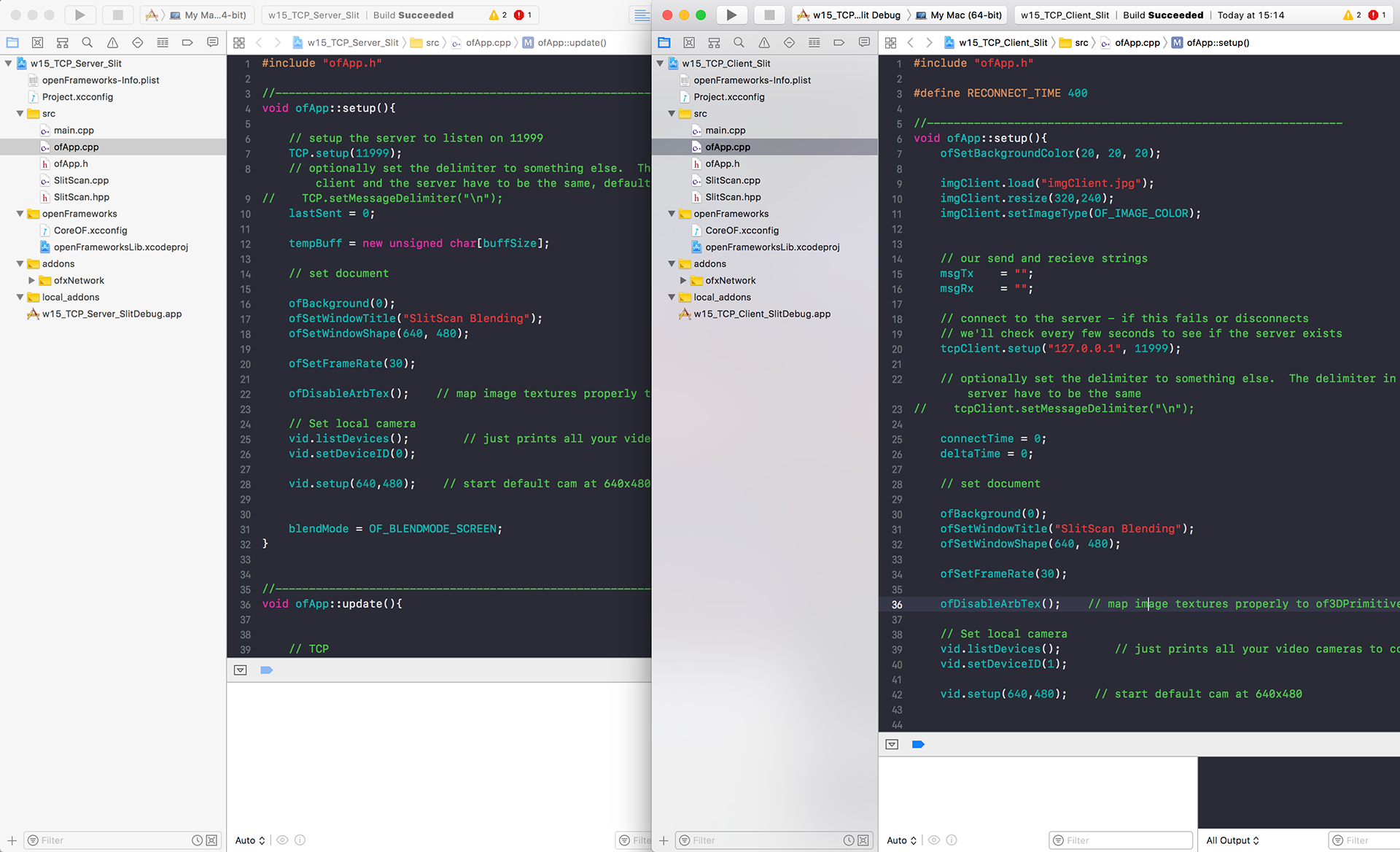This screenshot has width=1400, height=852.
Task: Open the find navigator in client sidebar
Action: (x=739, y=43)
